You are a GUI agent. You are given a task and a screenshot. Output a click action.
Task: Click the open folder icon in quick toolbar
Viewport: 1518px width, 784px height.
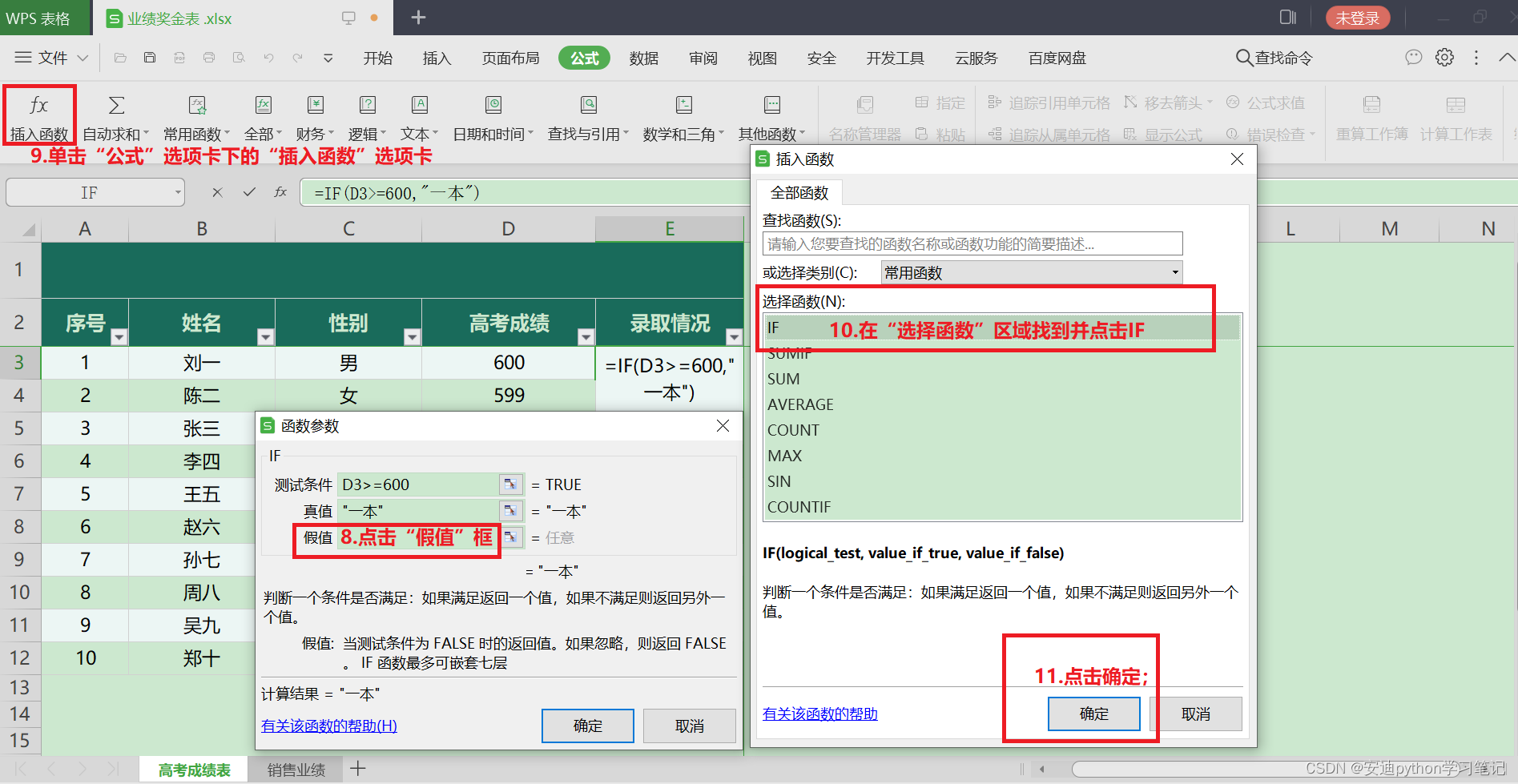tap(120, 58)
